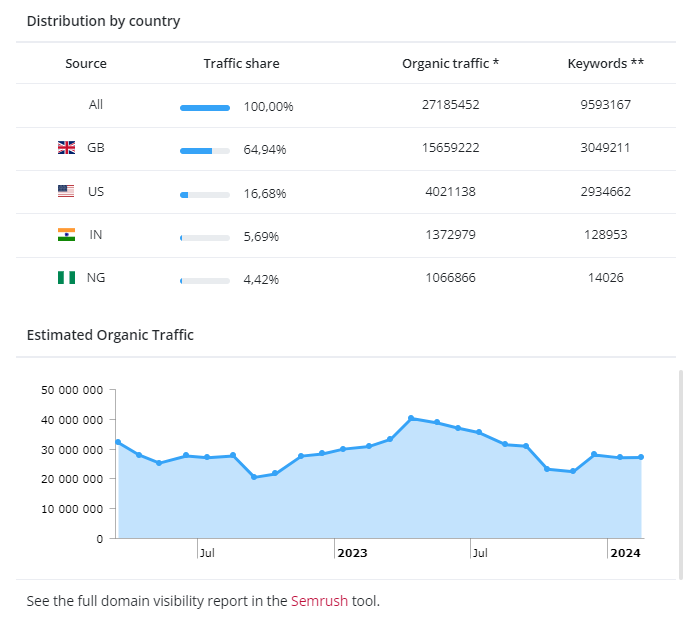690x619 pixels.
Task: Click the Traffic share column header
Action: point(241,63)
